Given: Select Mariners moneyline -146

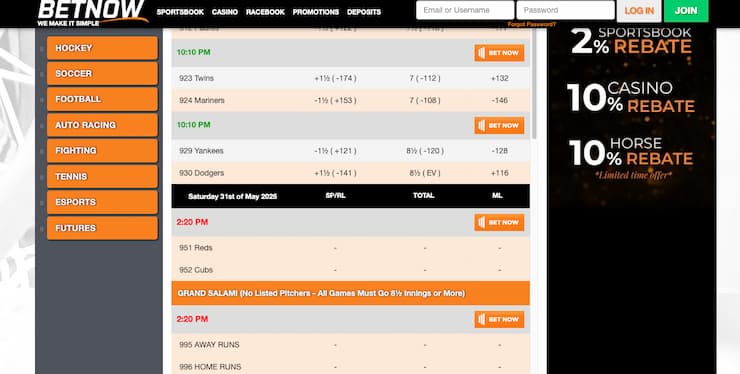Looking at the screenshot, I should click(499, 101).
